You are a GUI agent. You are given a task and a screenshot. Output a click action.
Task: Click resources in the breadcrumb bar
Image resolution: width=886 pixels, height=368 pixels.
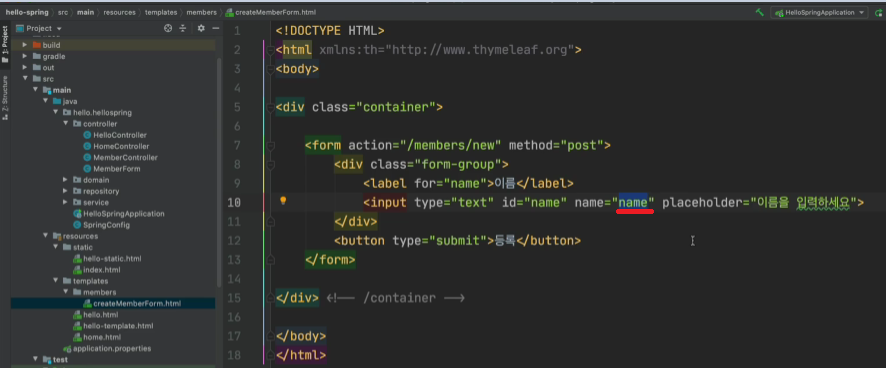120,12
